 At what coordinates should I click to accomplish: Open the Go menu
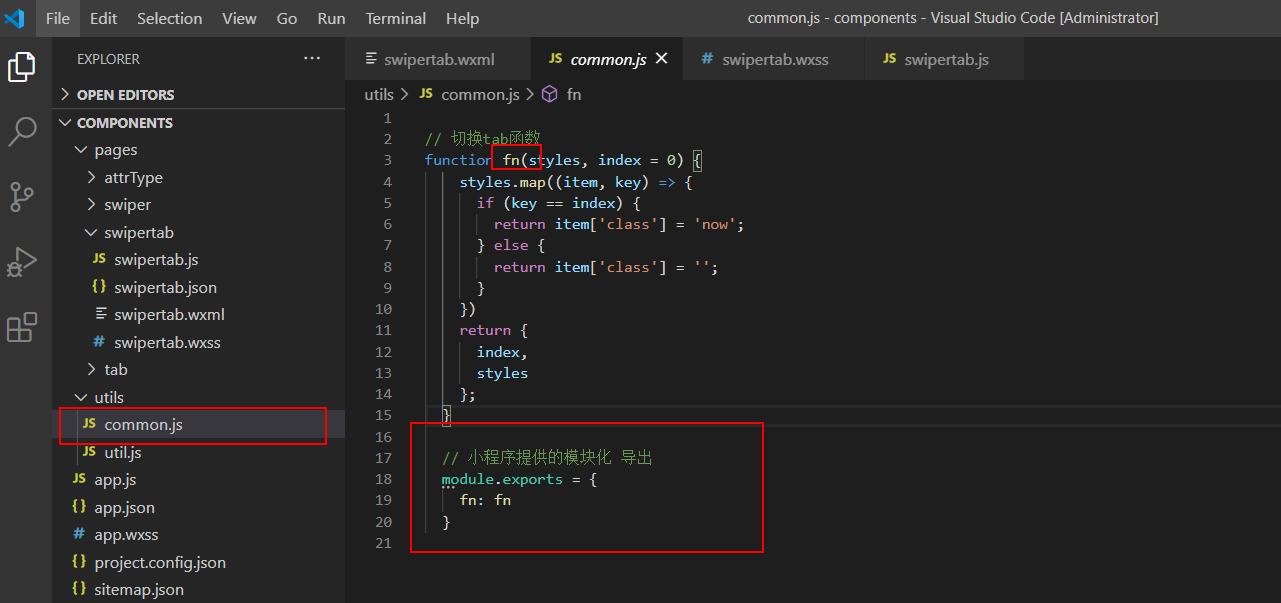coord(287,18)
